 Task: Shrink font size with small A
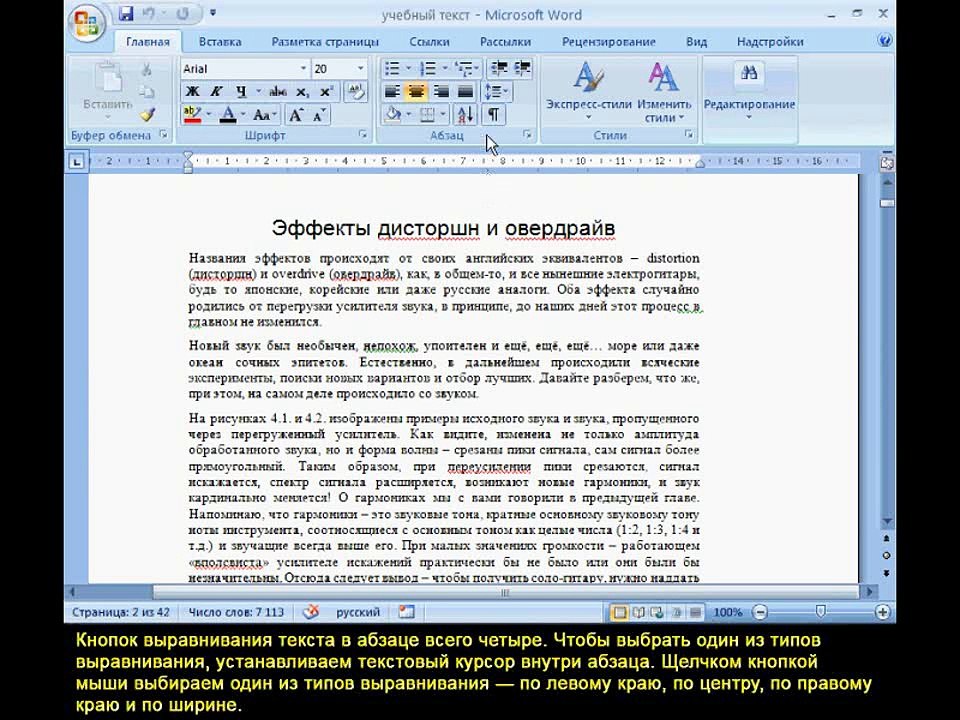[319, 114]
